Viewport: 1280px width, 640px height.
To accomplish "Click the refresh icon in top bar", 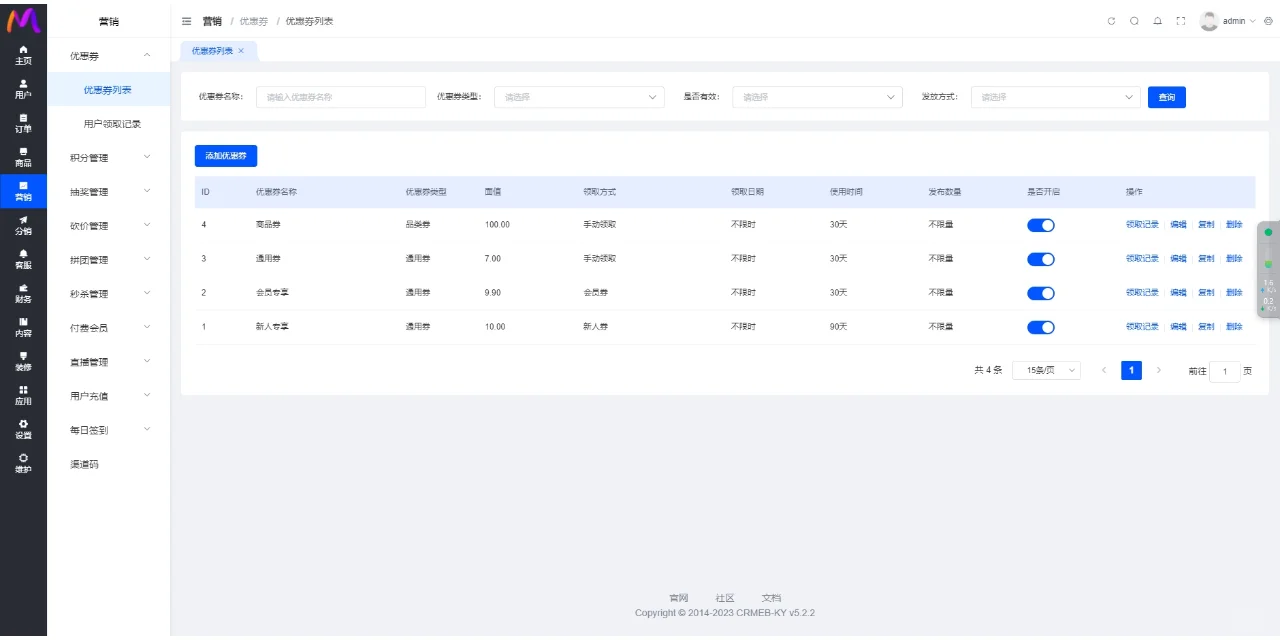I will click(1111, 21).
